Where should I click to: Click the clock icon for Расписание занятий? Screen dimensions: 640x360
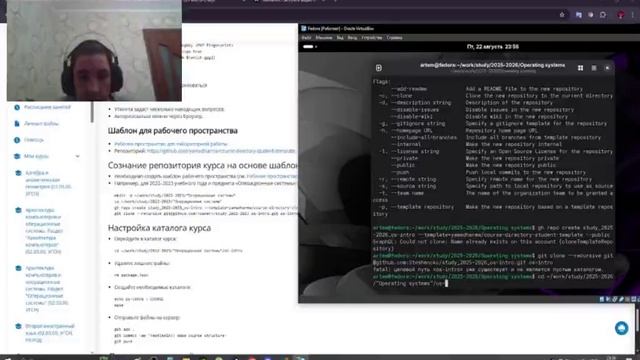coord(17,107)
